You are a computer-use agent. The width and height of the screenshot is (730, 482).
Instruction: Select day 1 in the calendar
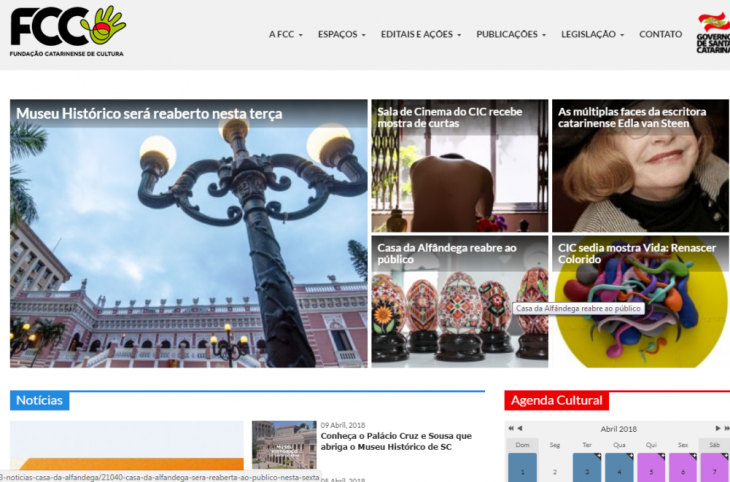tap(522, 469)
